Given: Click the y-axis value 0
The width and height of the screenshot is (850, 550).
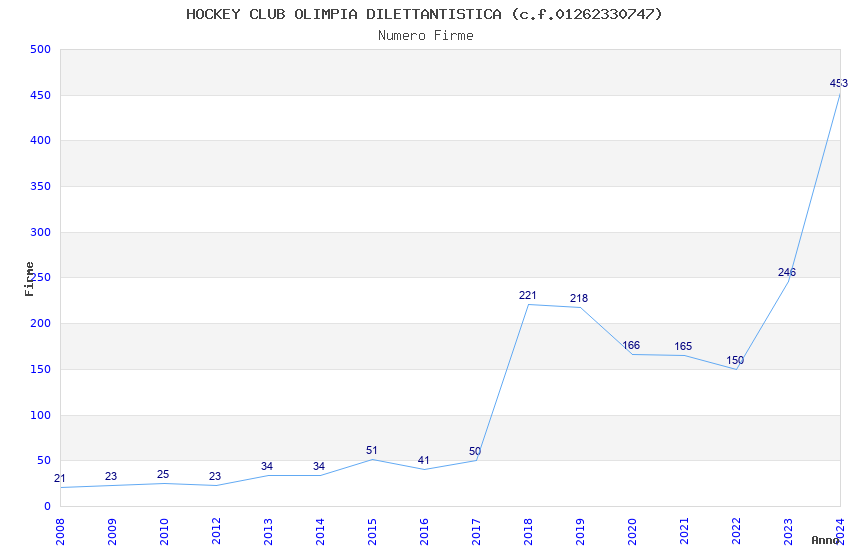Looking at the screenshot, I should coord(48,507).
